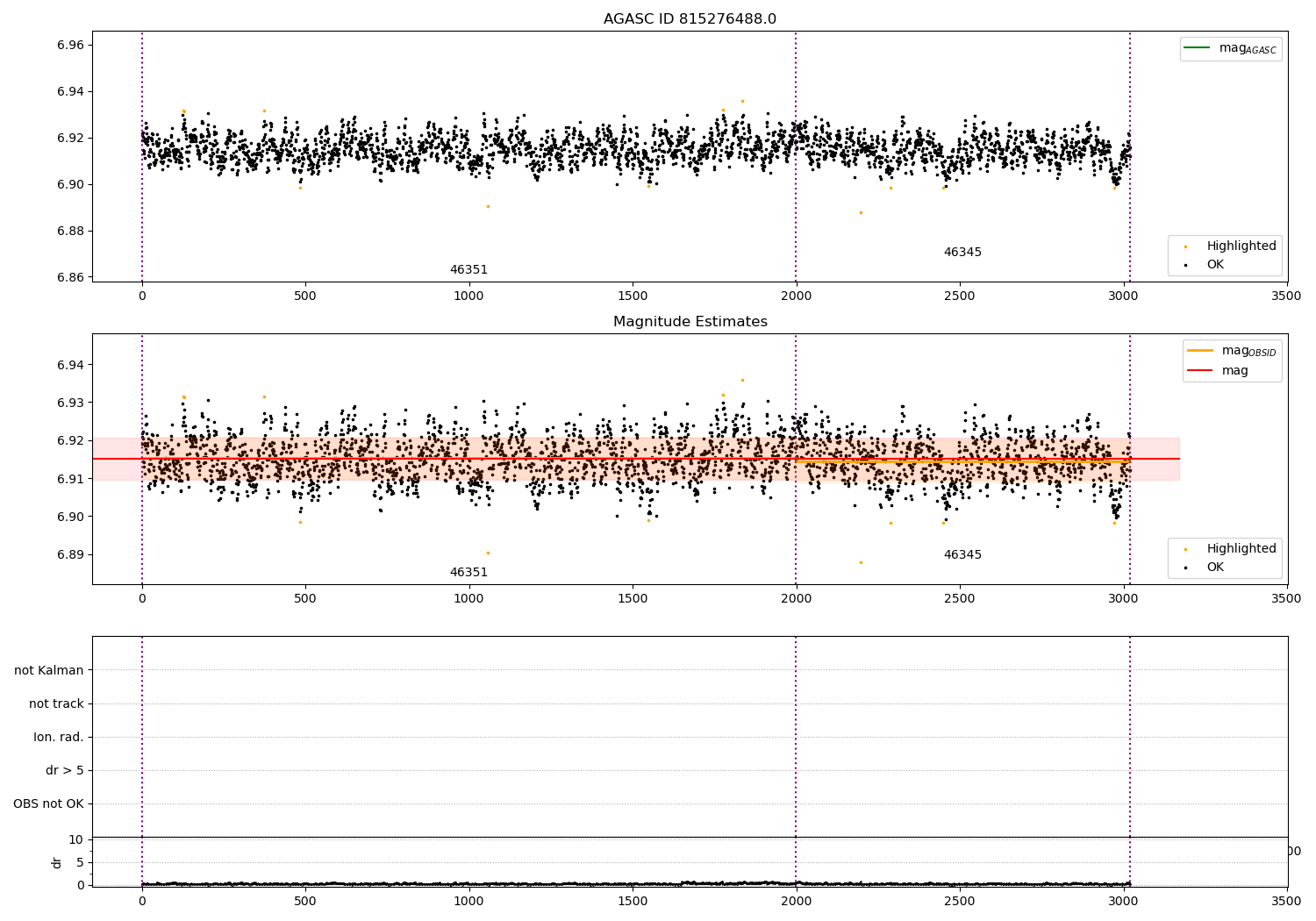Click the red line sample beside 'mag' legend entry

coord(1199,370)
